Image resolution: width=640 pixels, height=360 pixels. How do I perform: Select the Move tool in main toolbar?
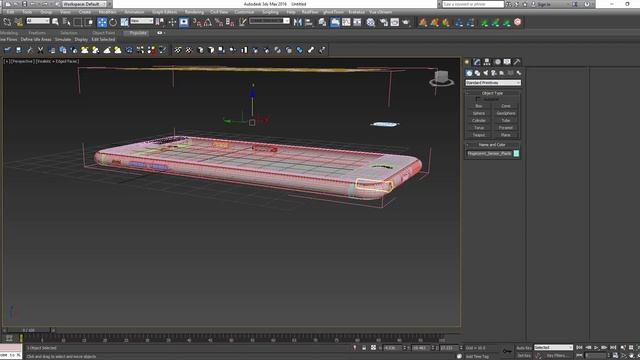pyautogui.click(x=102, y=22)
